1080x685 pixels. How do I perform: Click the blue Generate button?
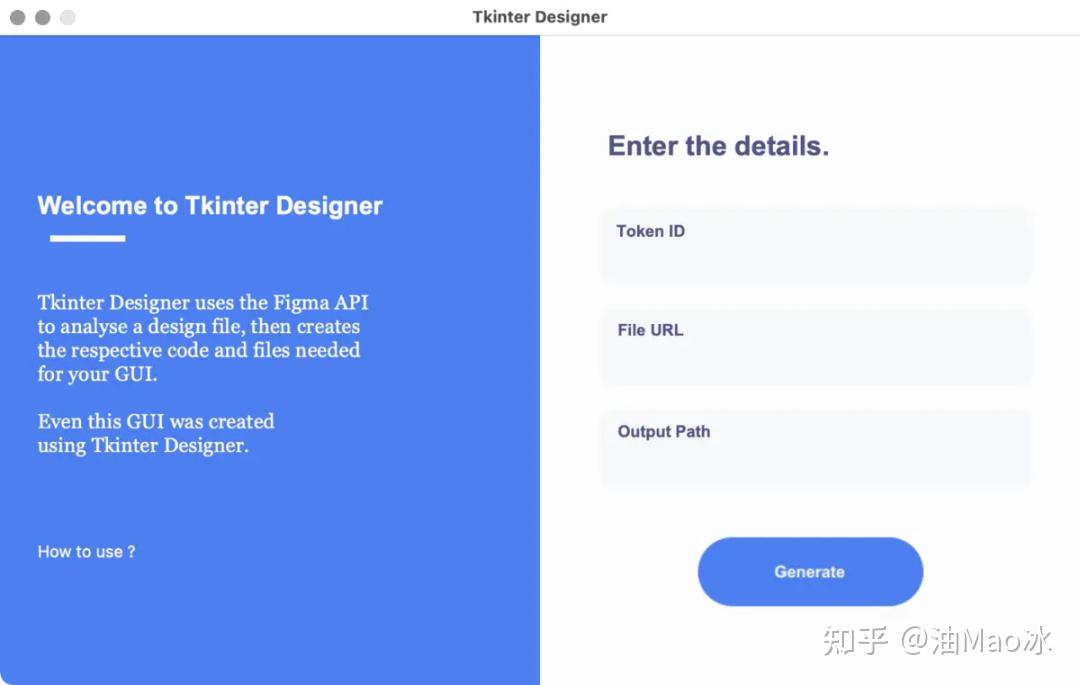tap(810, 571)
